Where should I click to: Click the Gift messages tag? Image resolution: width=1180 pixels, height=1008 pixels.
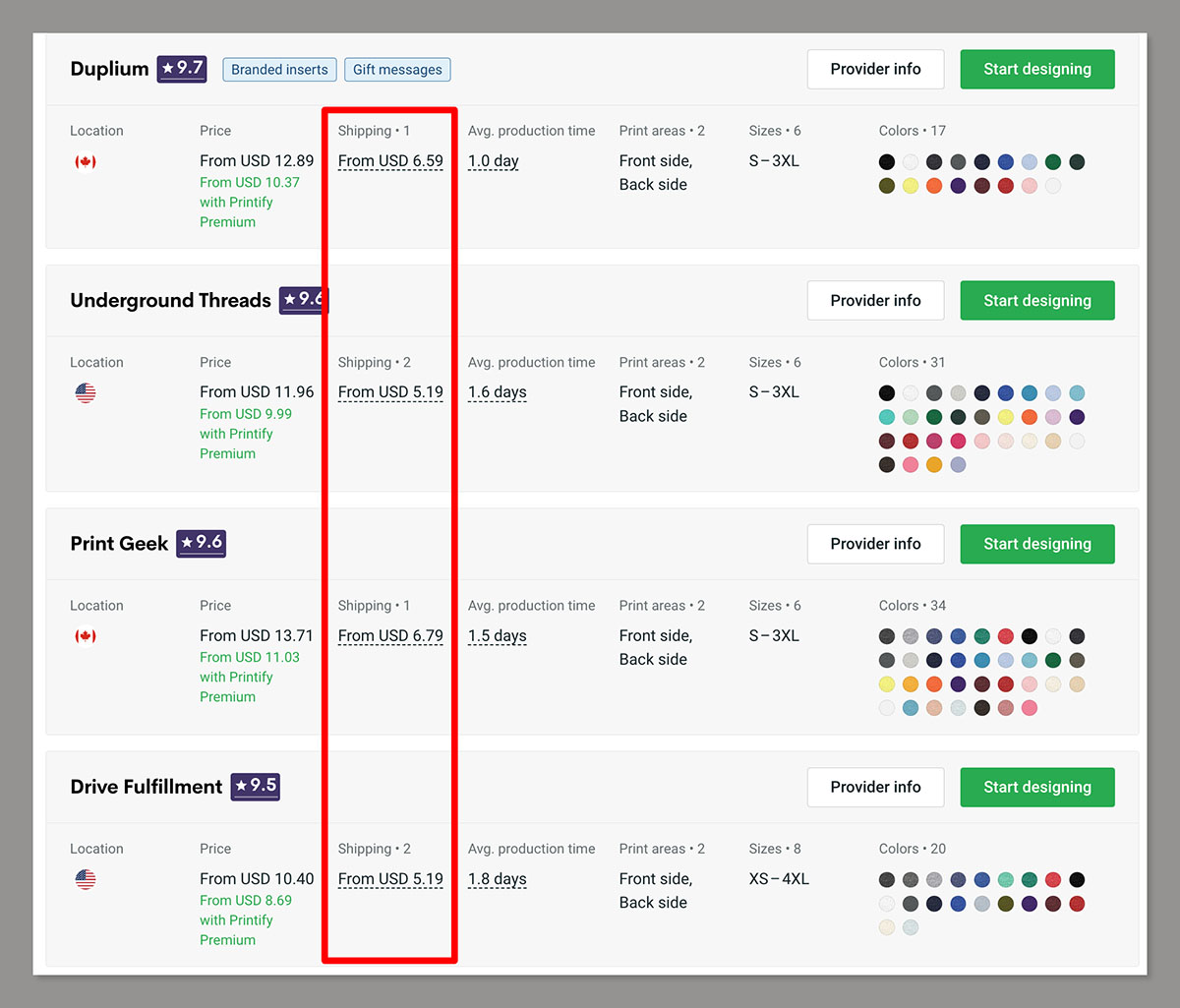click(397, 69)
